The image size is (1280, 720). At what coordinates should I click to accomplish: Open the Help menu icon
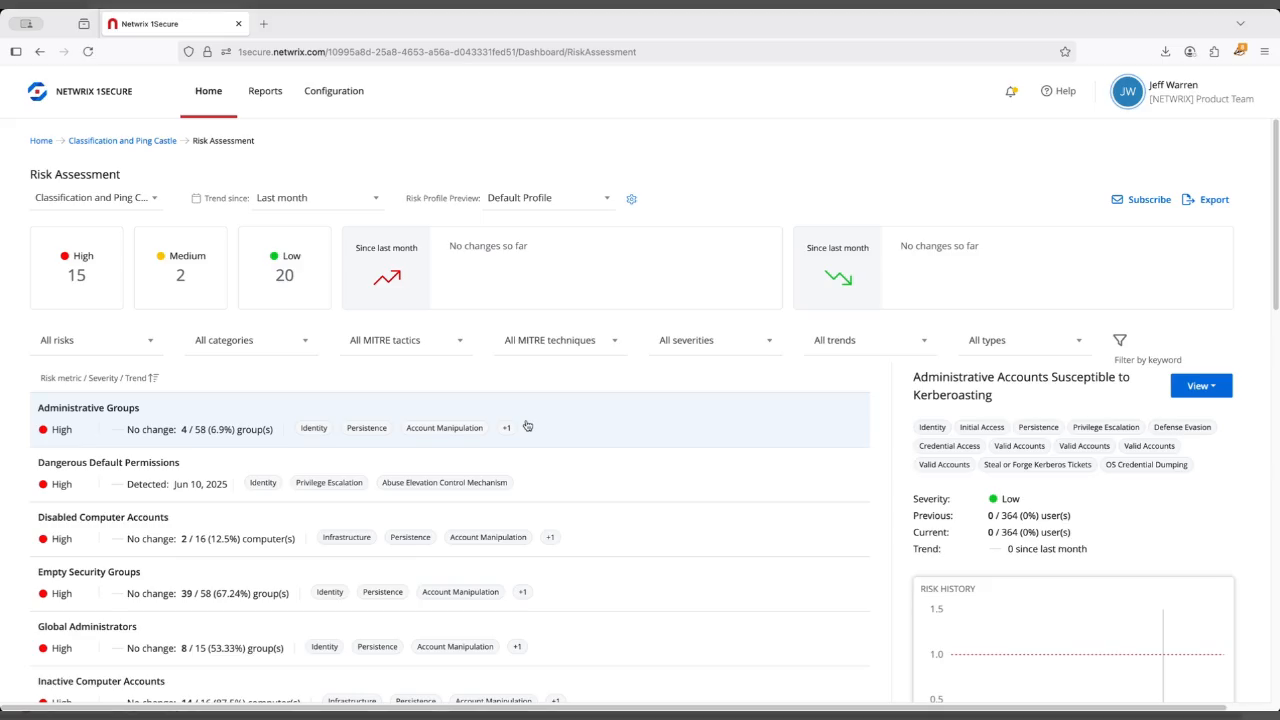click(1046, 91)
